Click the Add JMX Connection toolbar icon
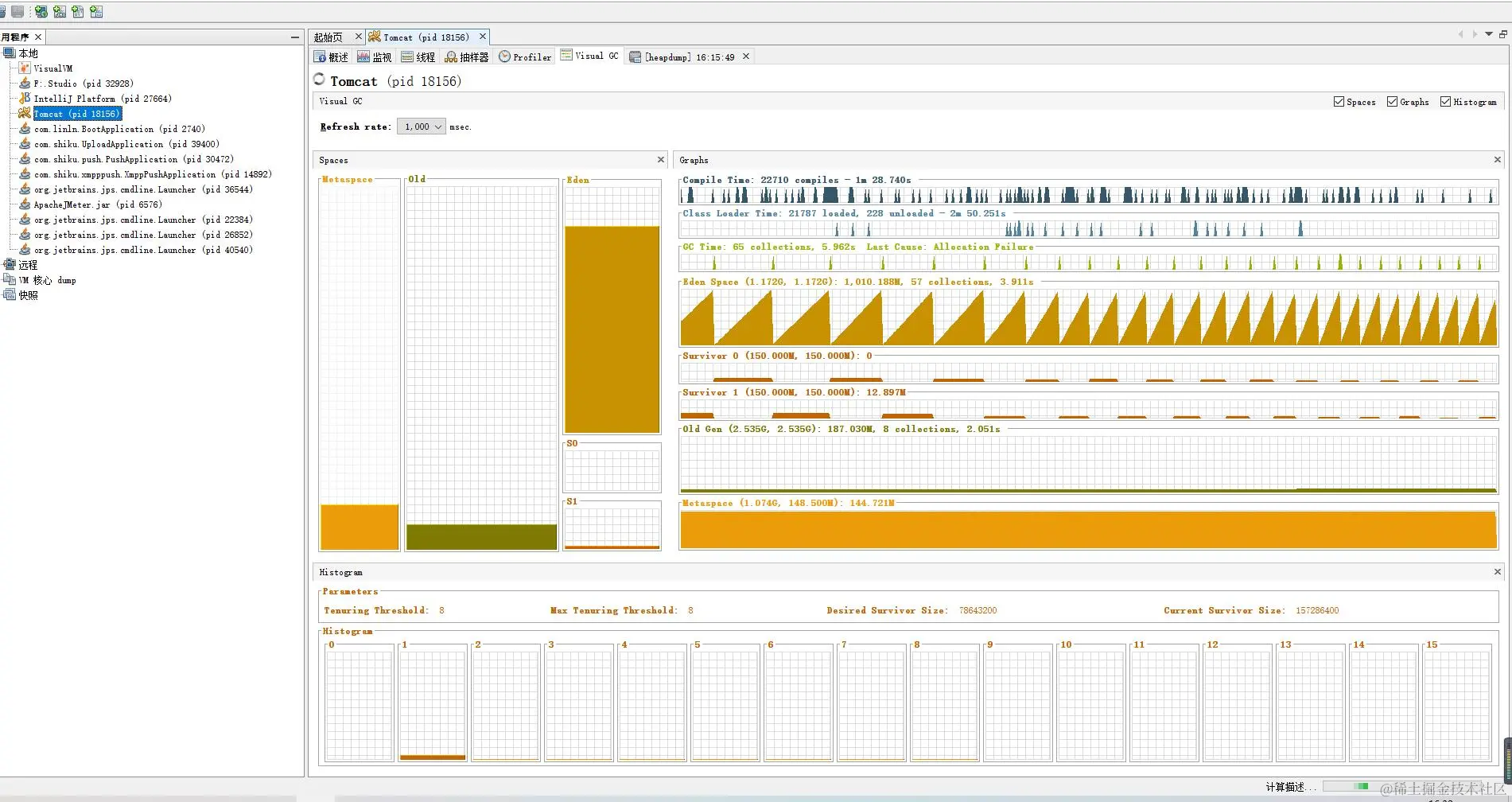Screen dimensions: 1512x802 click(60, 11)
